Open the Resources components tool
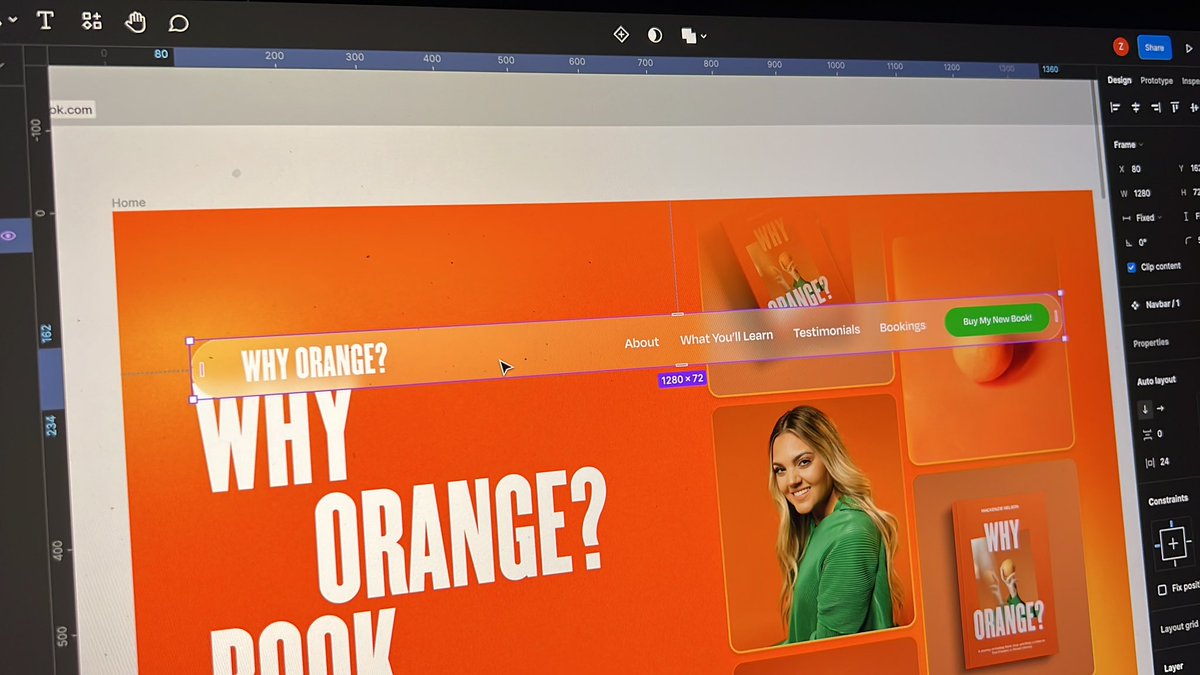This screenshot has width=1200, height=675. click(x=92, y=21)
